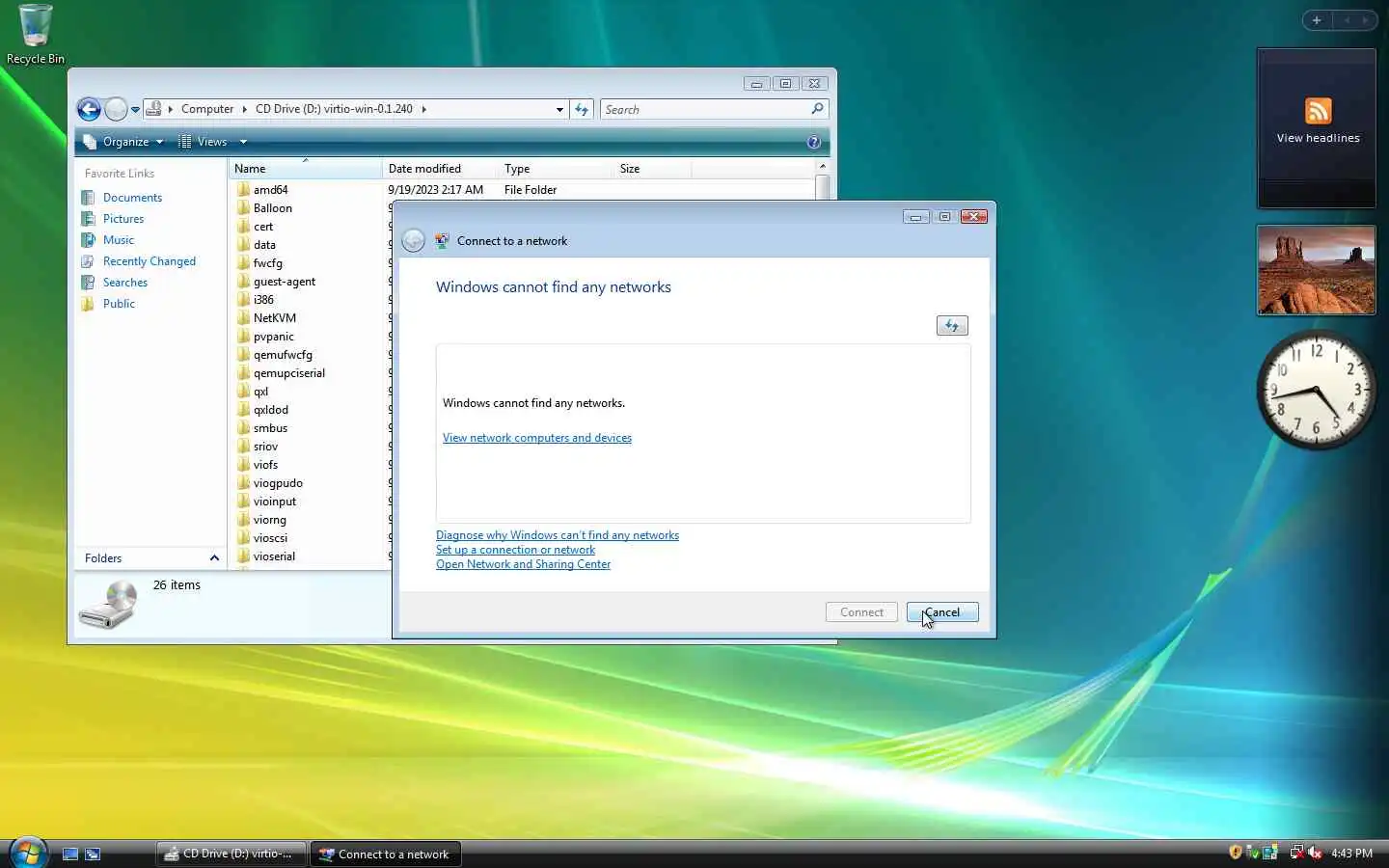The height and width of the screenshot is (868, 1389).
Task: Select the viostor-adjacent vioscsi folder
Action: (x=270, y=538)
